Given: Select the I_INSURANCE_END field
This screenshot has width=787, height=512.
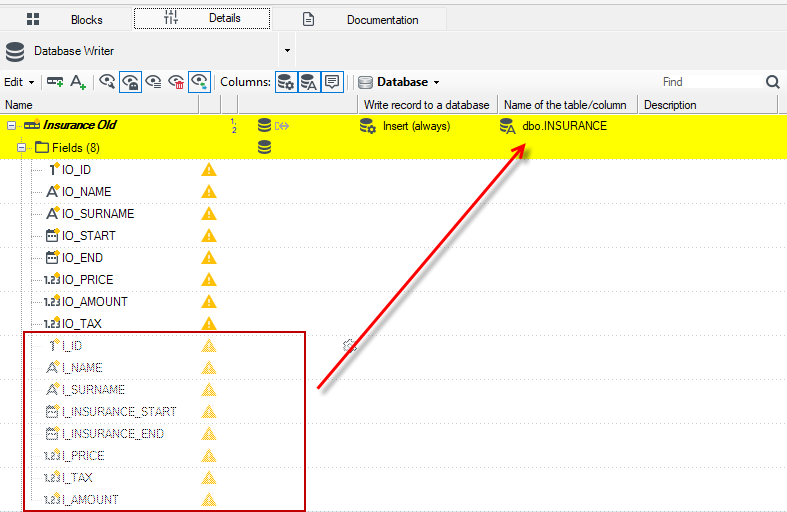Looking at the screenshot, I should point(113,434).
